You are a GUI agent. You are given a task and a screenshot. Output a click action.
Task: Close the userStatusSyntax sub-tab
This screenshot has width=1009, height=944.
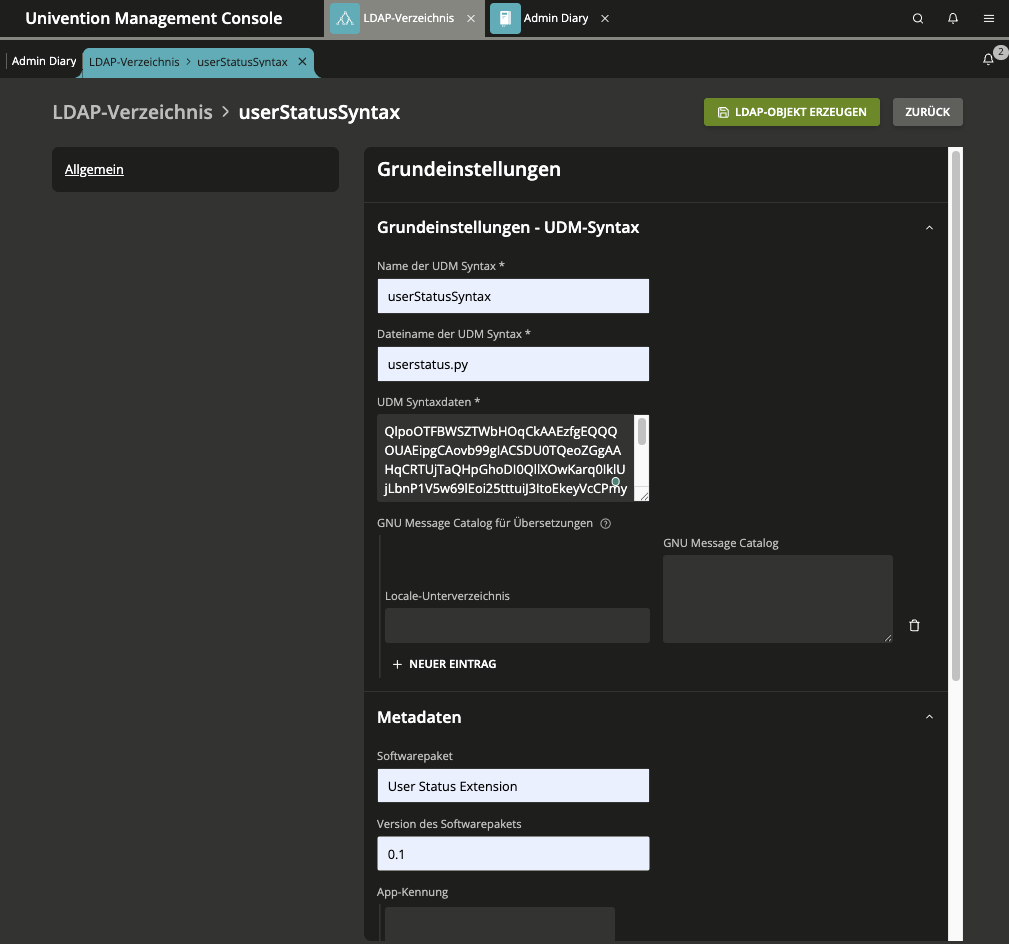(302, 62)
